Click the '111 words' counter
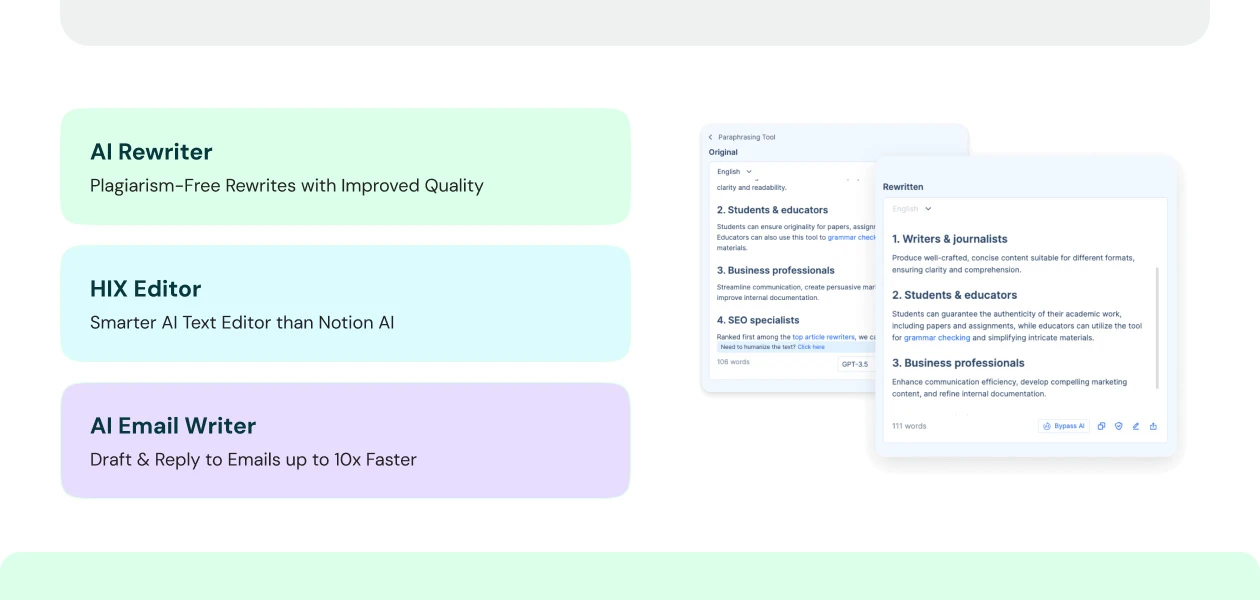Viewport: 1260px width, 600px height. point(909,426)
